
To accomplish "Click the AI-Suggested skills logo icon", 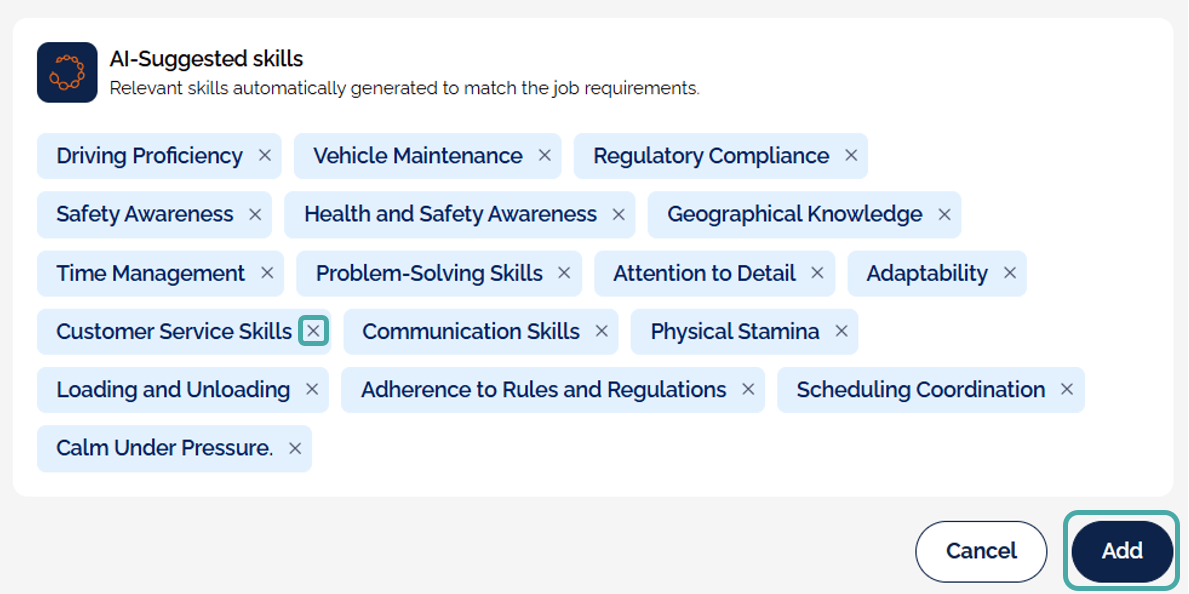I will tap(67, 72).
